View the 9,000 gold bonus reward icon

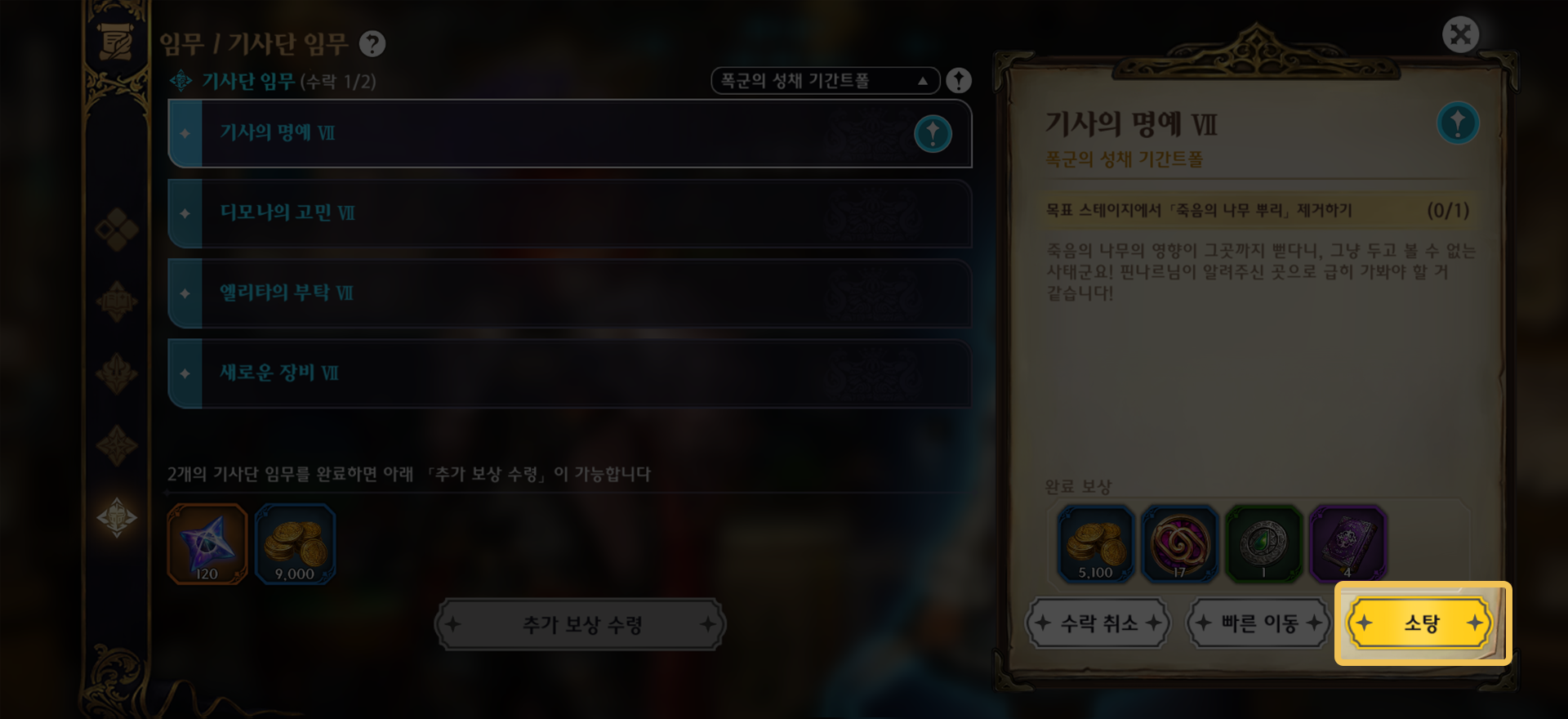295,543
